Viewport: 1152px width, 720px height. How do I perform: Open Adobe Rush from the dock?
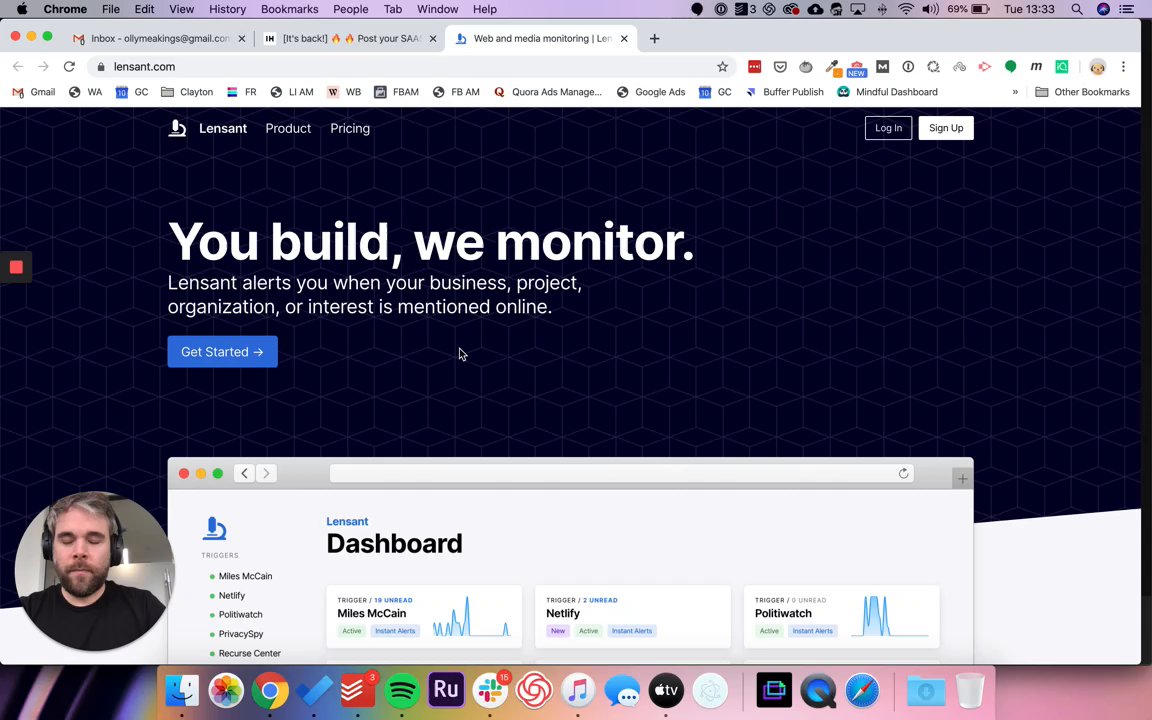[446, 690]
